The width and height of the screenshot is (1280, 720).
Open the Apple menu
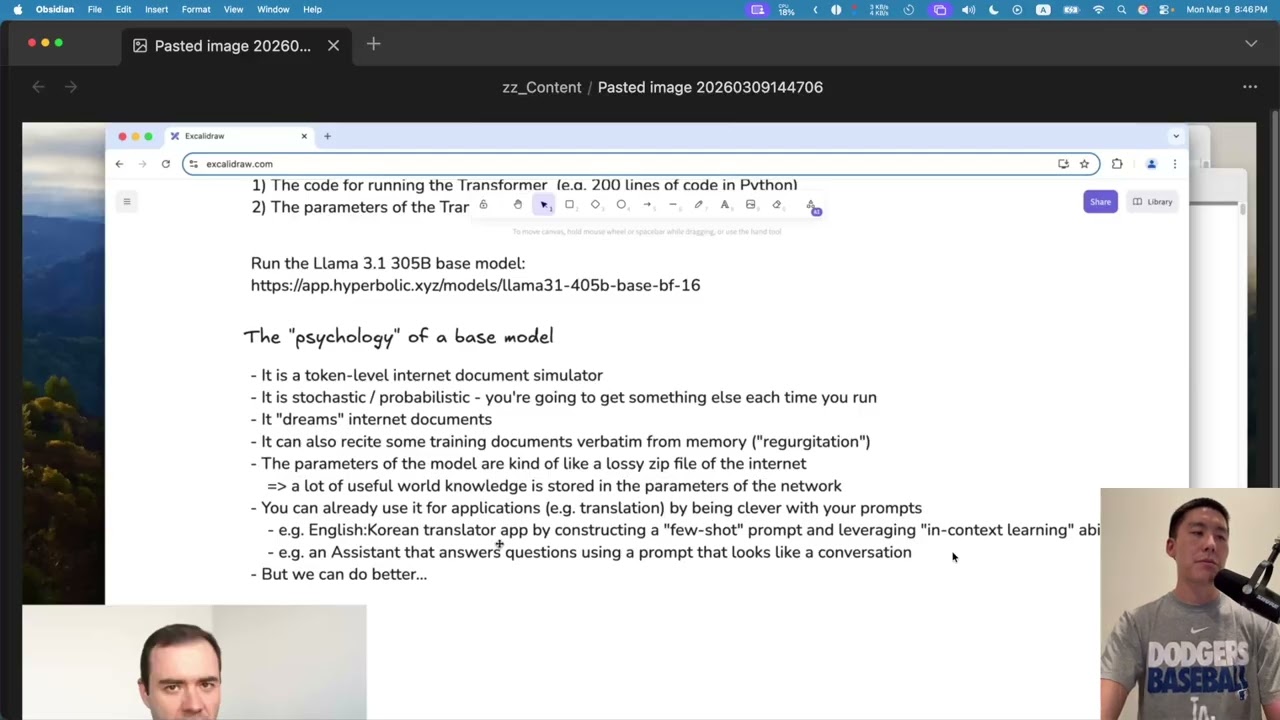[17, 9]
